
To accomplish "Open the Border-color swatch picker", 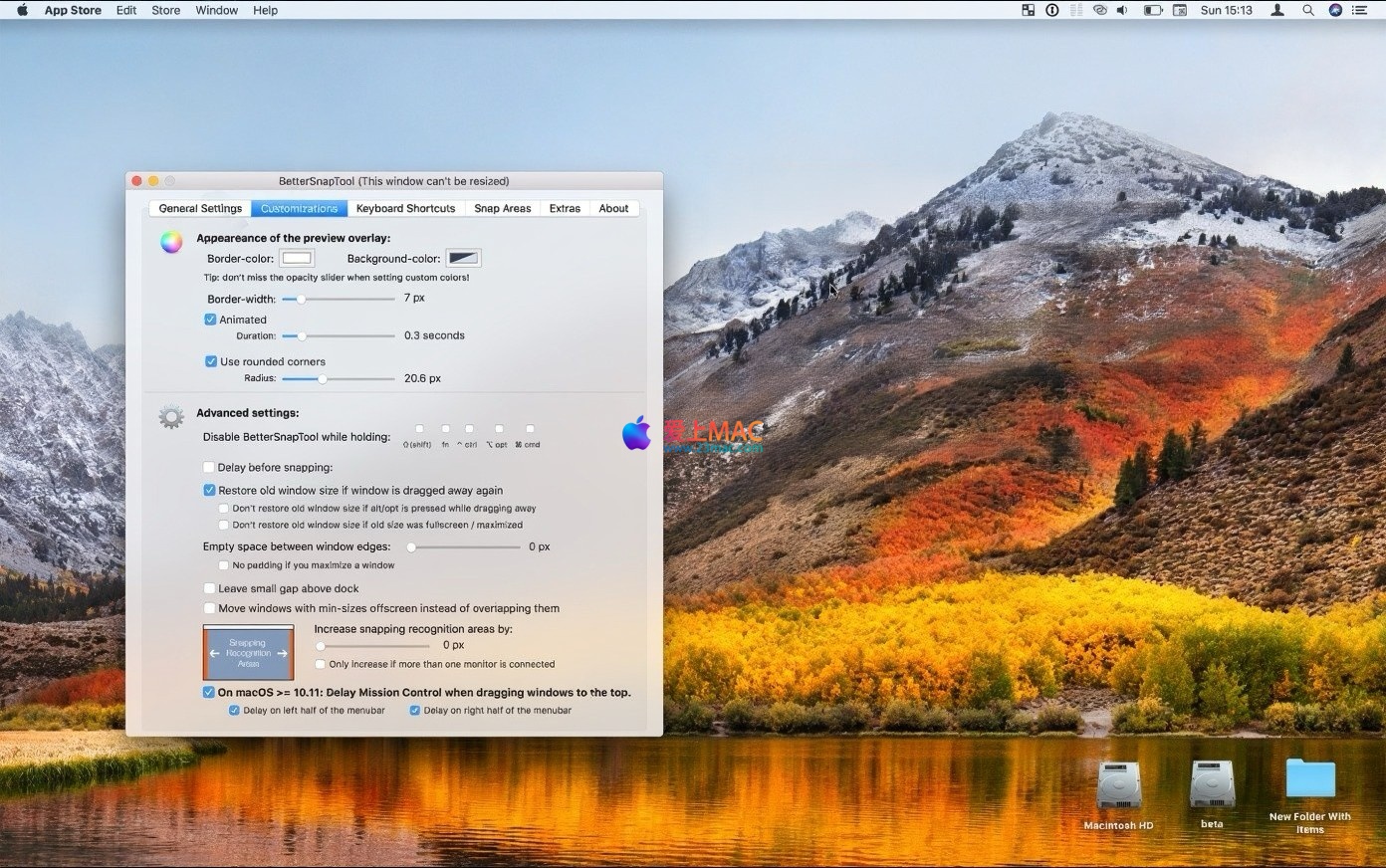I will 297,258.
